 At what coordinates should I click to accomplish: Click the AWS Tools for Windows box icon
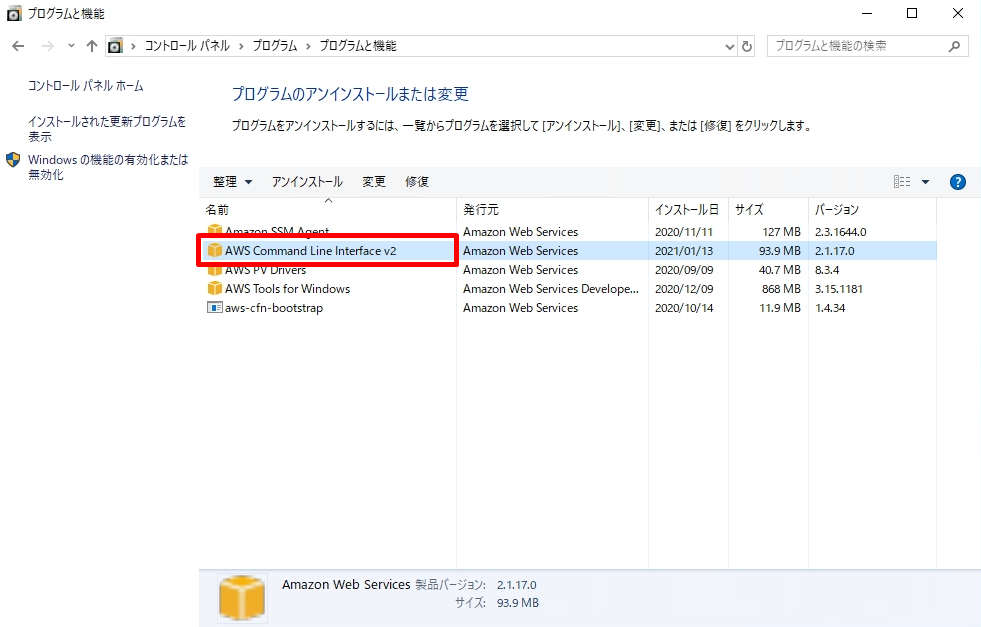[215, 288]
